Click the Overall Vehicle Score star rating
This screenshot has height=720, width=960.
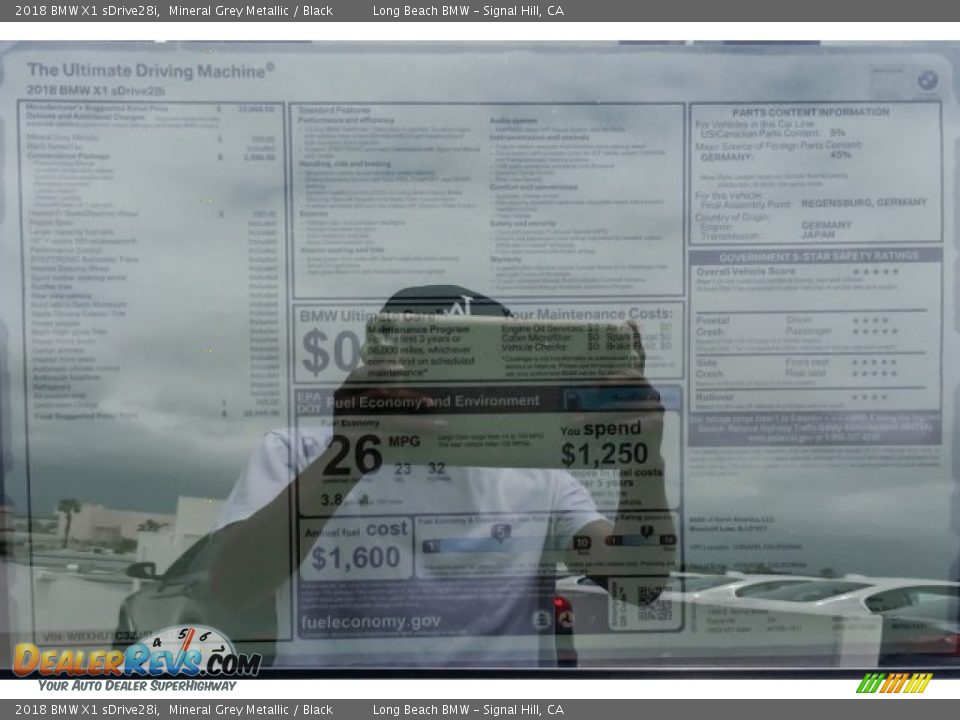(x=874, y=272)
